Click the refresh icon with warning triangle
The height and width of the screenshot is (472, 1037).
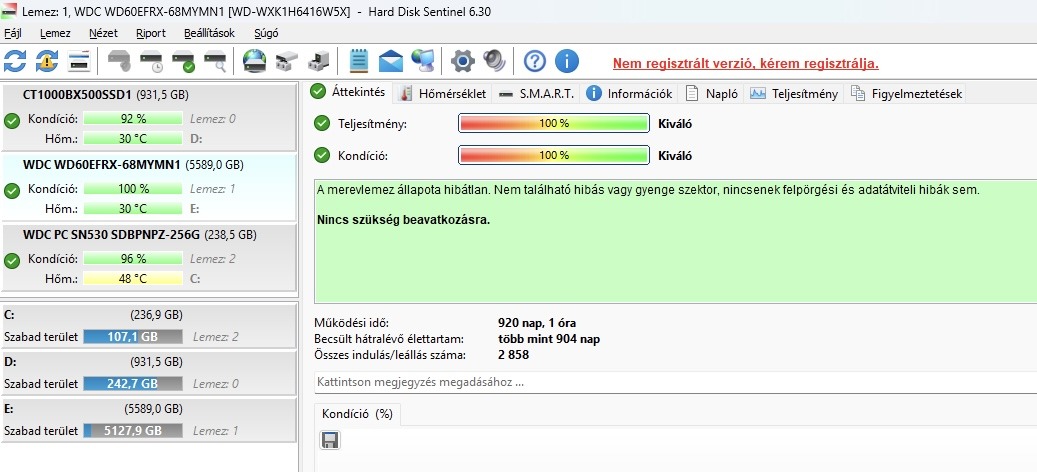(x=47, y=61)
